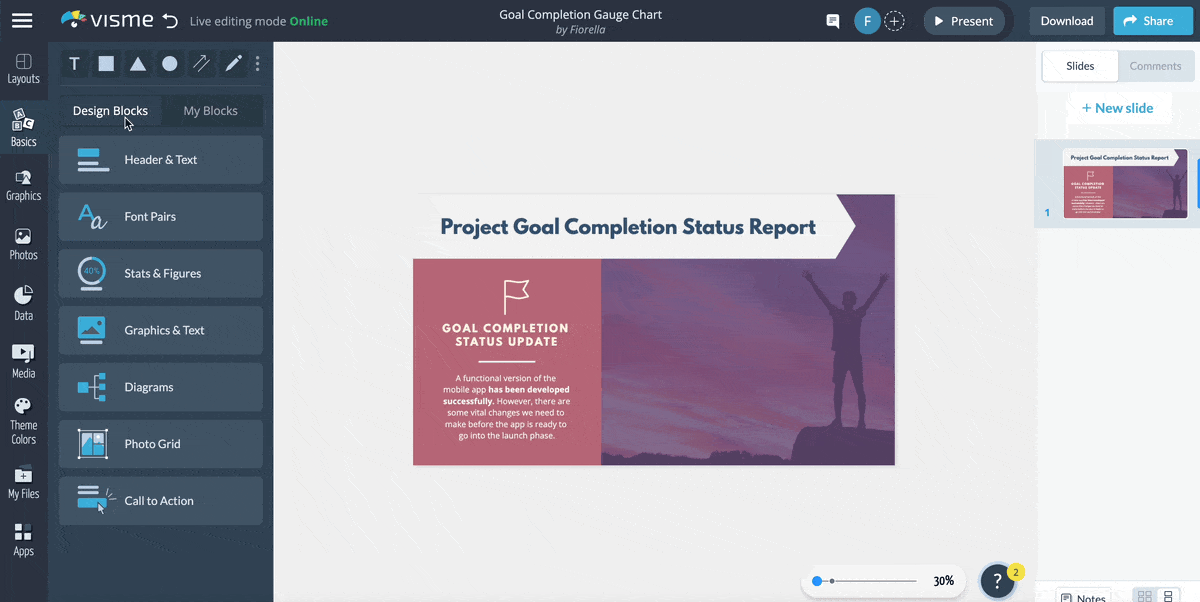The height and width of the screenshot is (602, 1200).
Task: Click the Present button
Action: 963,20
